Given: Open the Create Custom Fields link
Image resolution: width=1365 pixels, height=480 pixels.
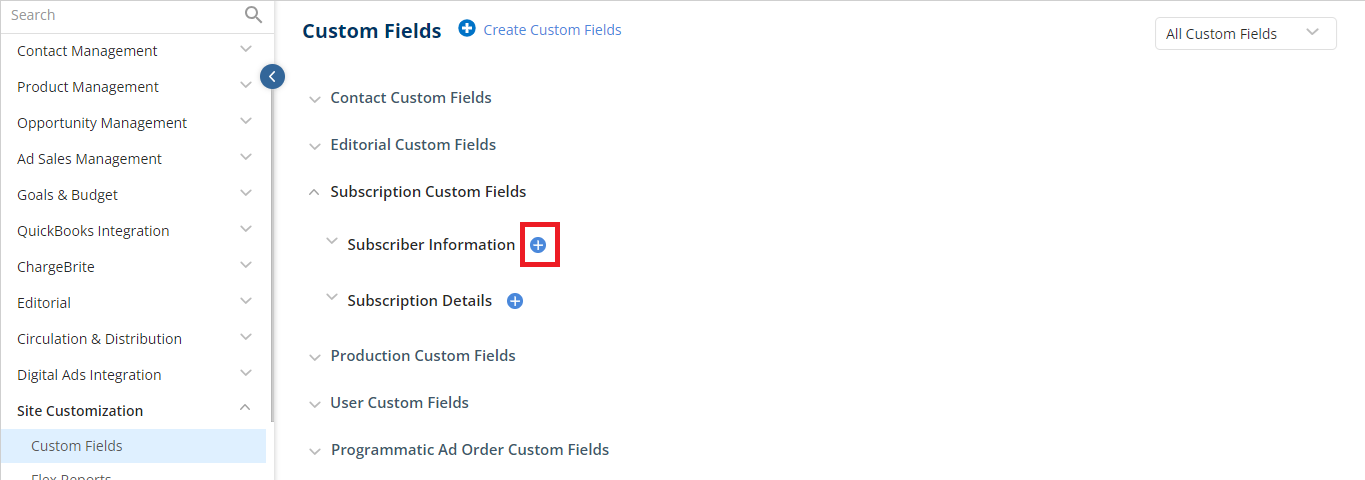Looking at the screenshot, I should (552, 30).
